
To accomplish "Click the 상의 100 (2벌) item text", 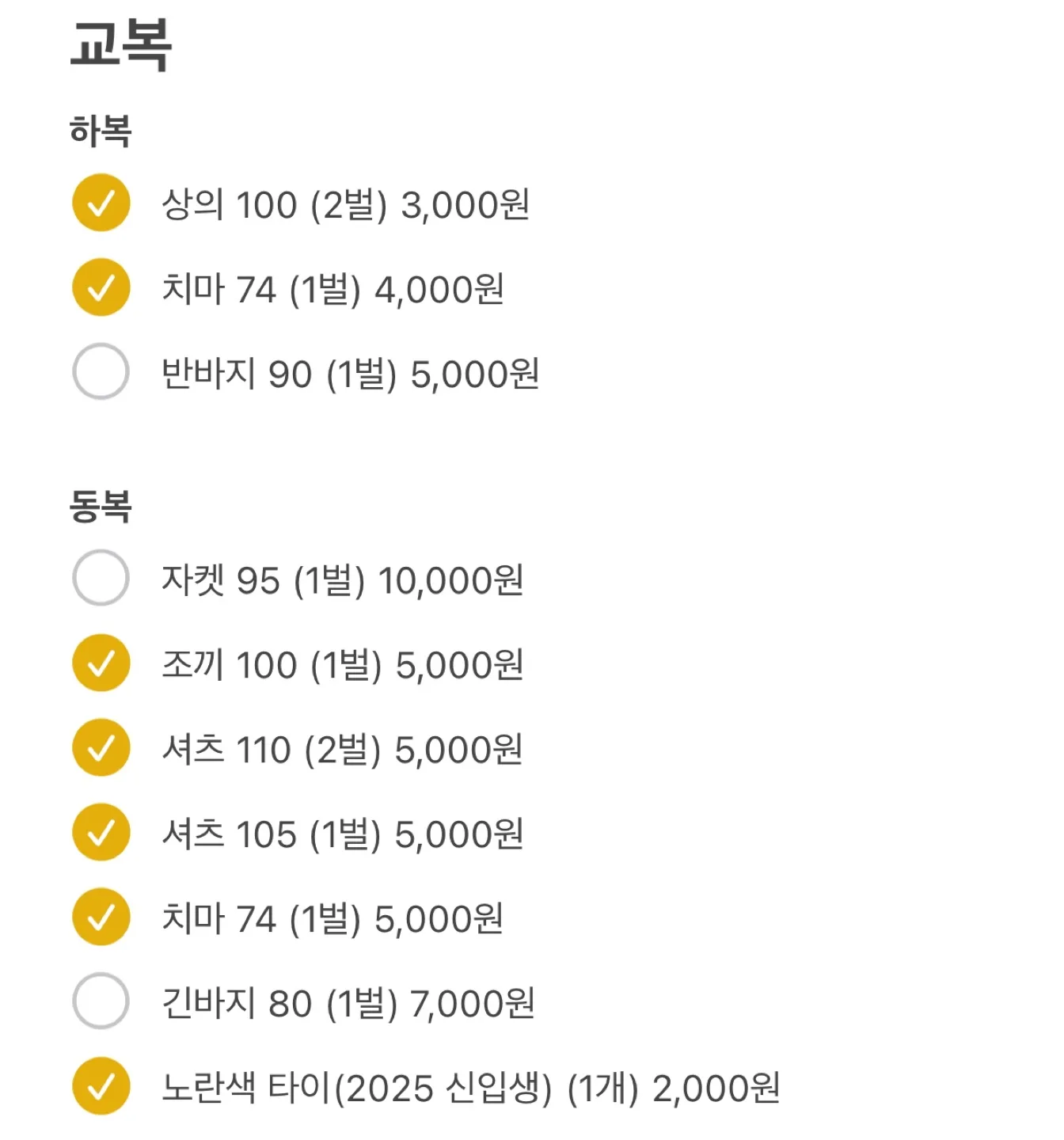I will 345,205.
